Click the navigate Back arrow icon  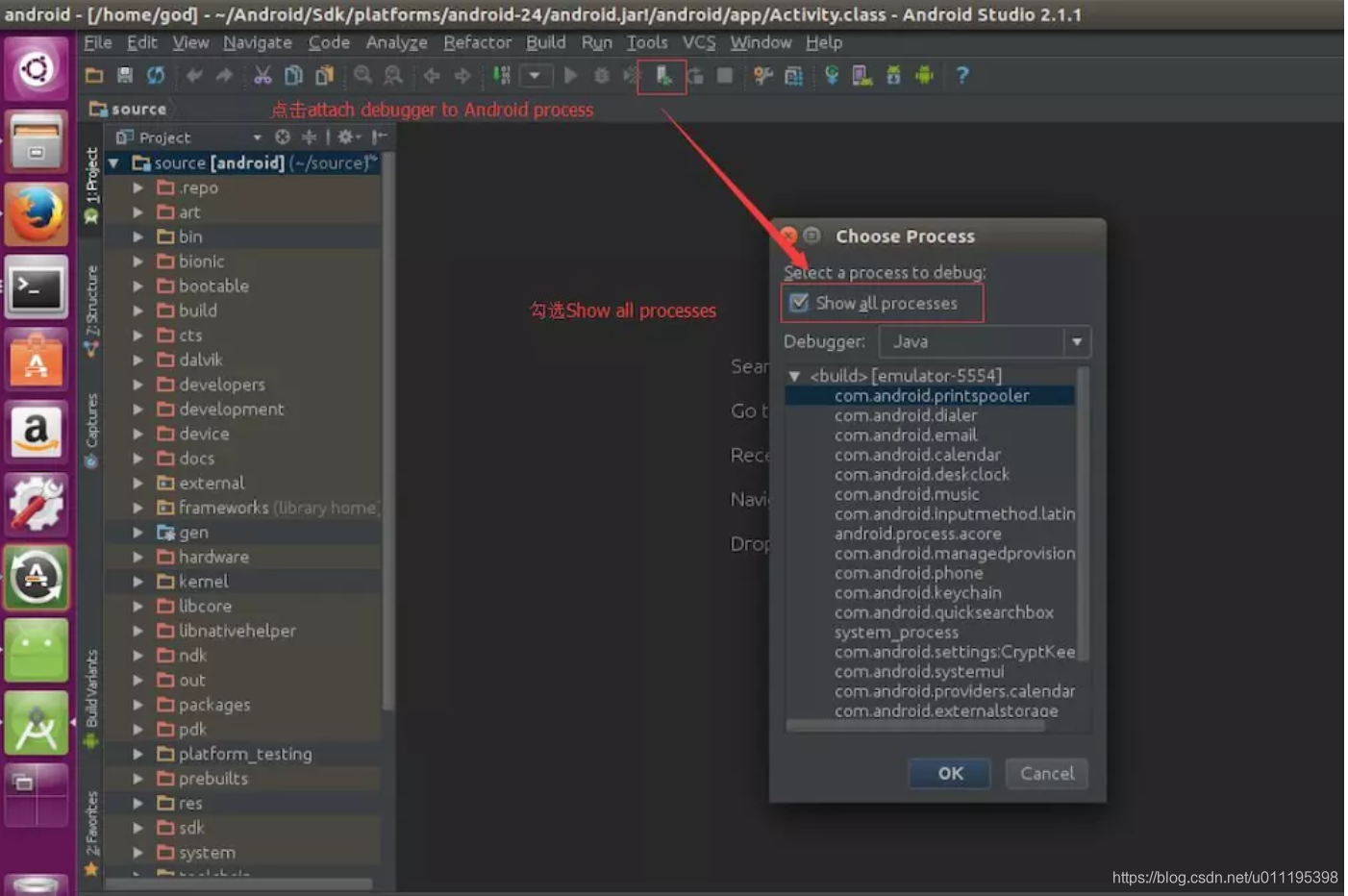click(x=432, y=75)
